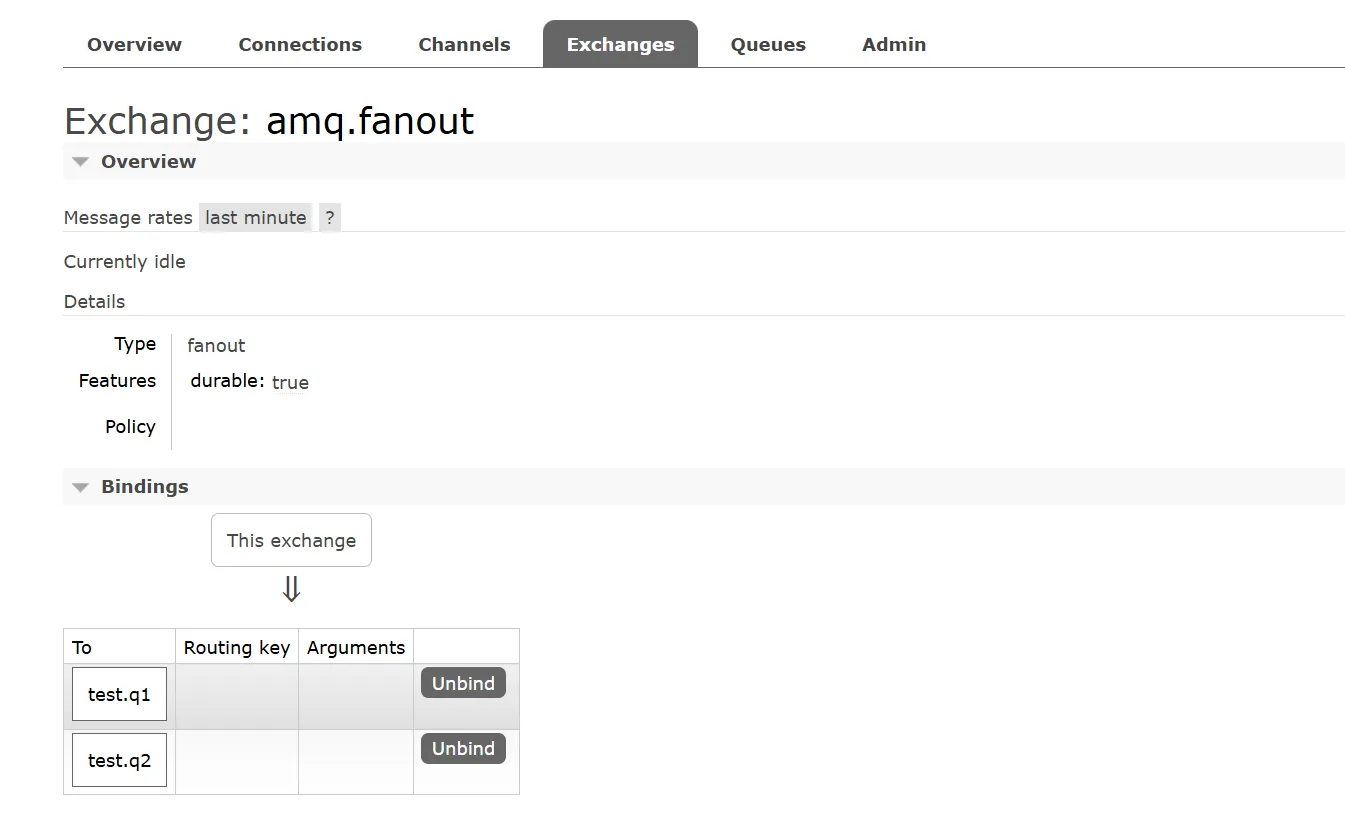The width and height of the screenshot is (1345, 821).
Task: Open the test.q1 queue link
Action: click(x=119, y=695)
